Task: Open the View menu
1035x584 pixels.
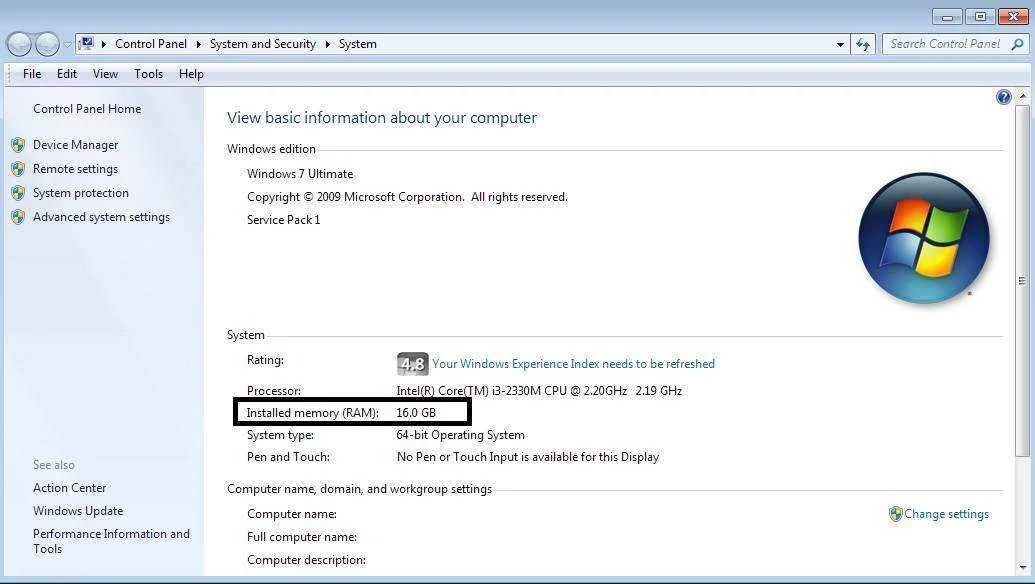Action: pyautogui.click(x=105, y=74)
